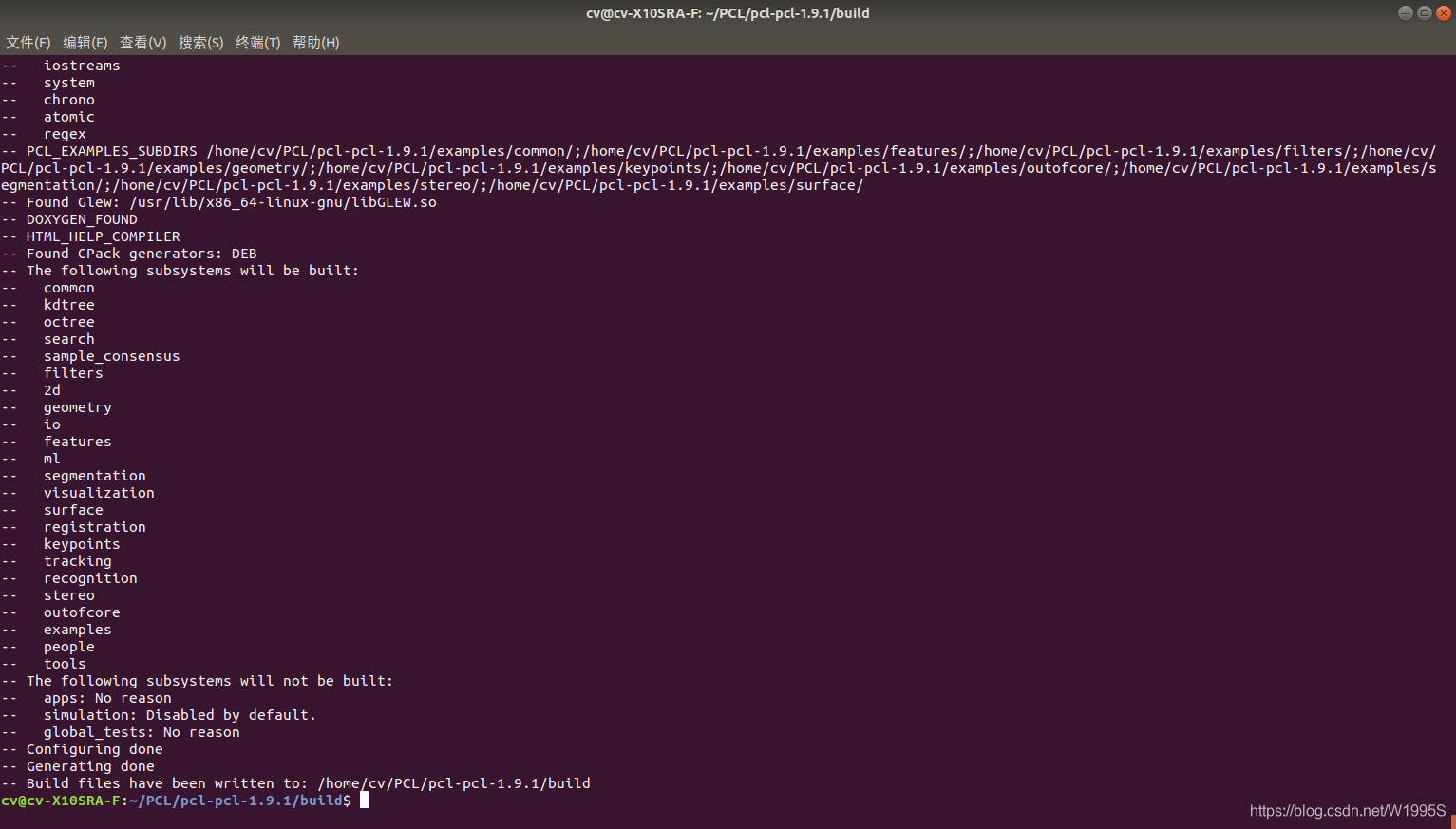Click the blue ~/PCL/pcl-pcl-1.9.1/build prompt path
Image resolution: width=1456 pixels, height=829 pixels.
pyautogui.click(x=236, y=801)
